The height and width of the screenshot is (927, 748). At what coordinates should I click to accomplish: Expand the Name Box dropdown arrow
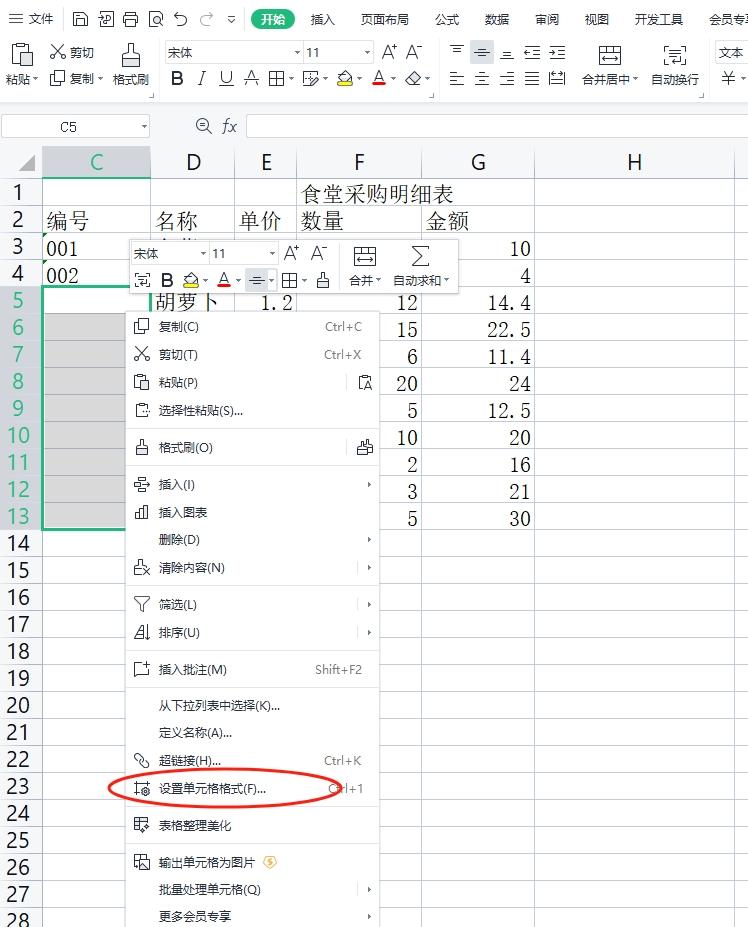pos(144,127)
